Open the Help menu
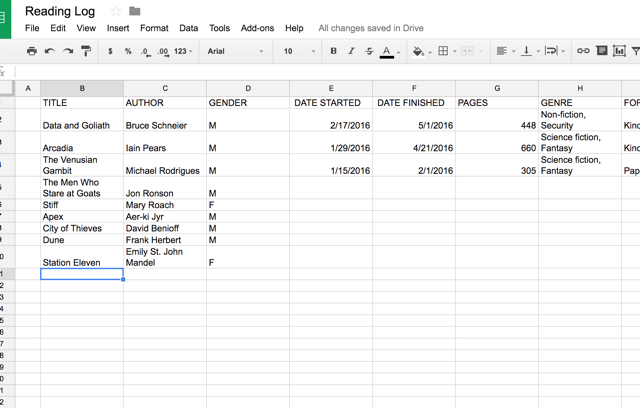 pos(294,28)
